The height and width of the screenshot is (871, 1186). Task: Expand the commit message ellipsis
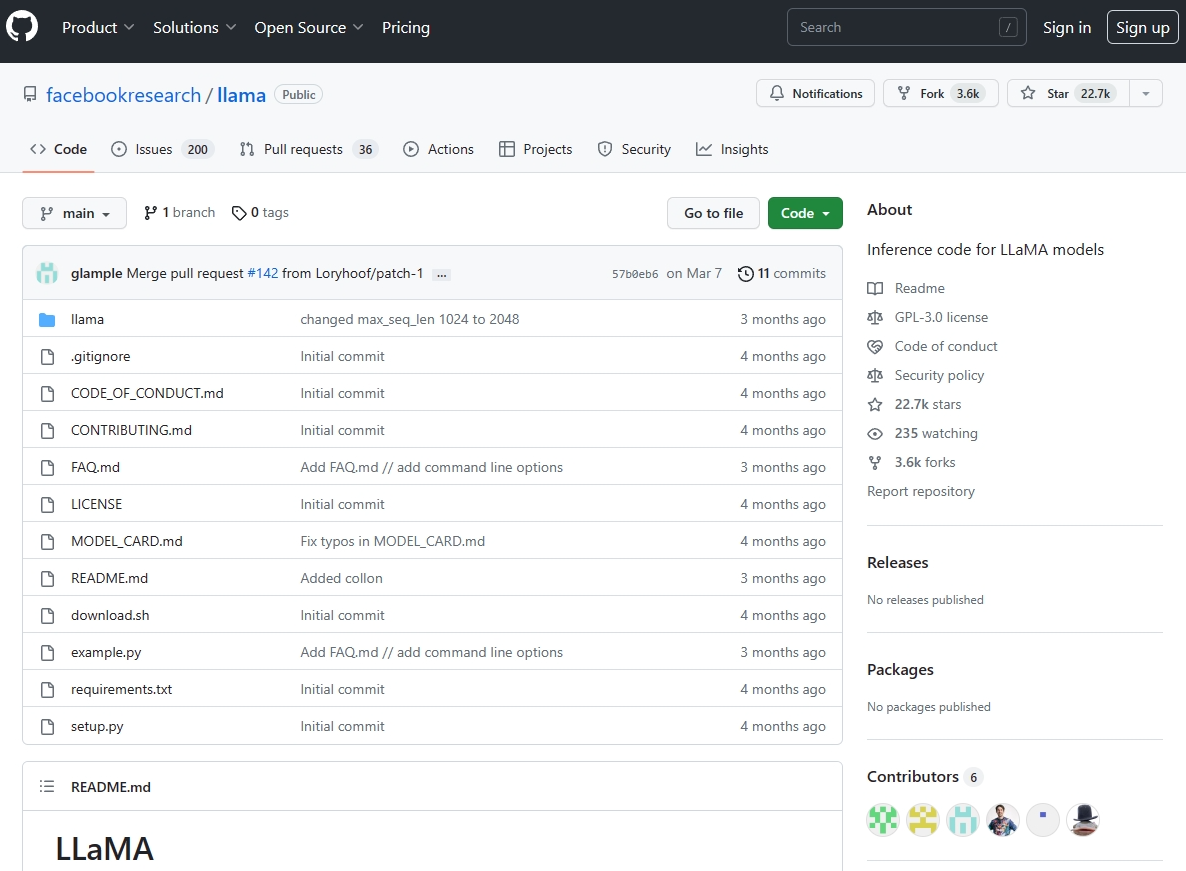pos(442,274)
